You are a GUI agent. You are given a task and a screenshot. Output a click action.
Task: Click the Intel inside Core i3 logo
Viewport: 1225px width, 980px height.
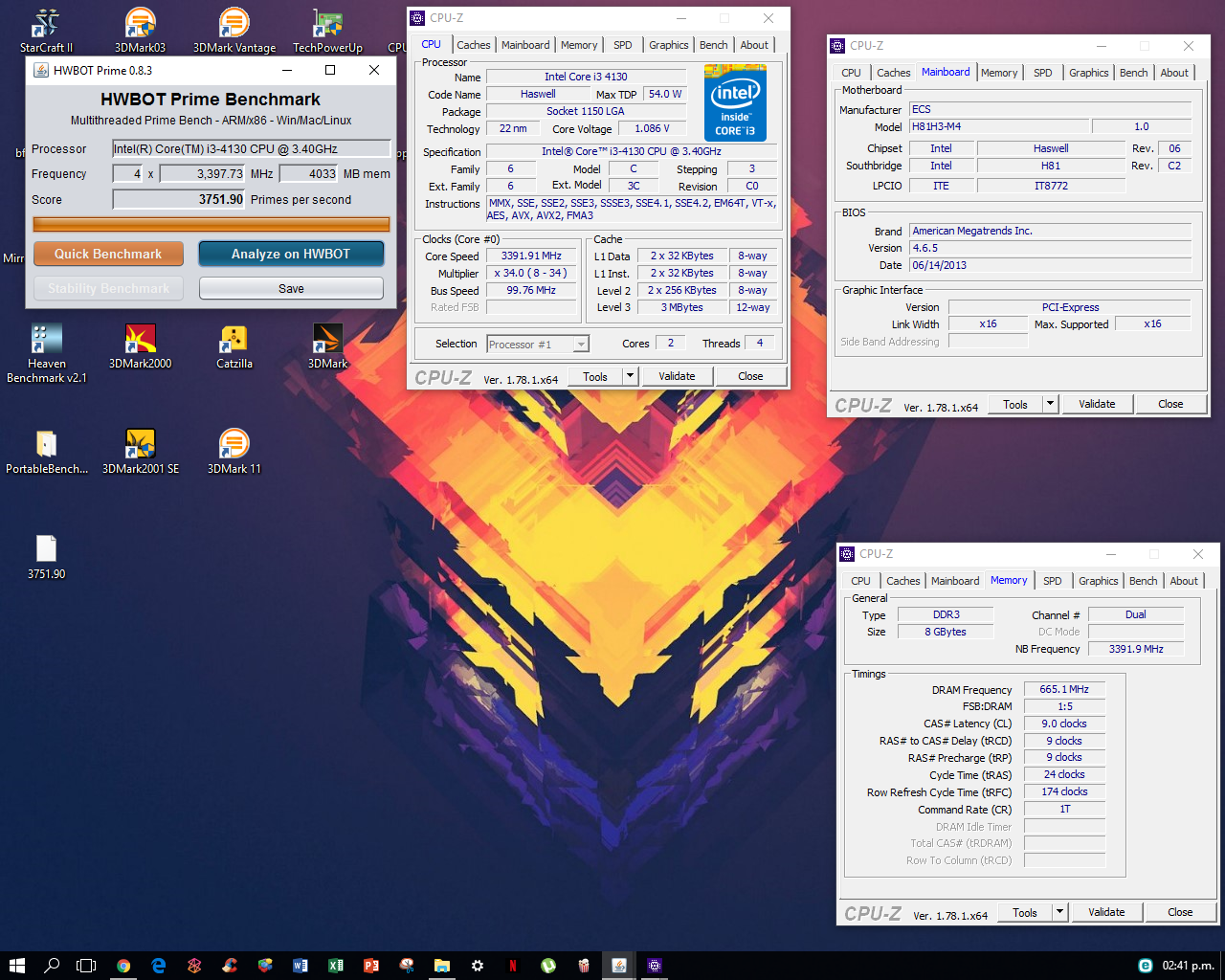coord(735,103)
